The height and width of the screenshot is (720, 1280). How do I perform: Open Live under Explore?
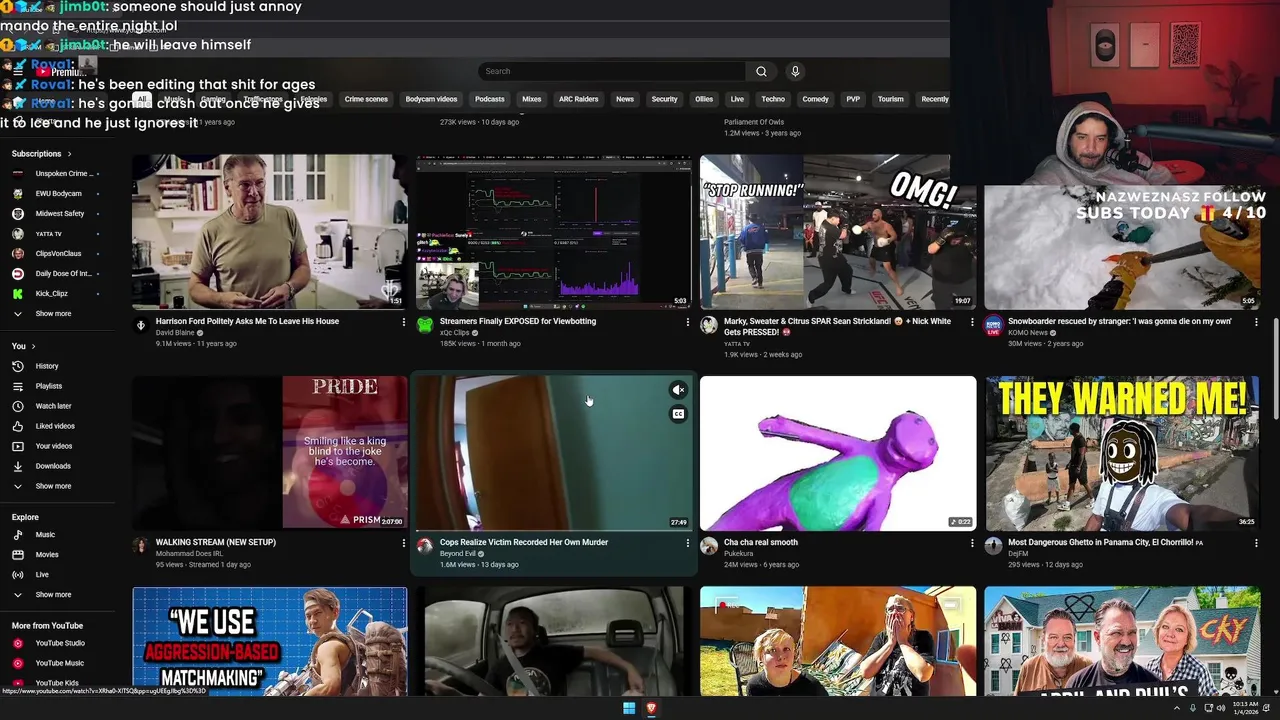42,575
